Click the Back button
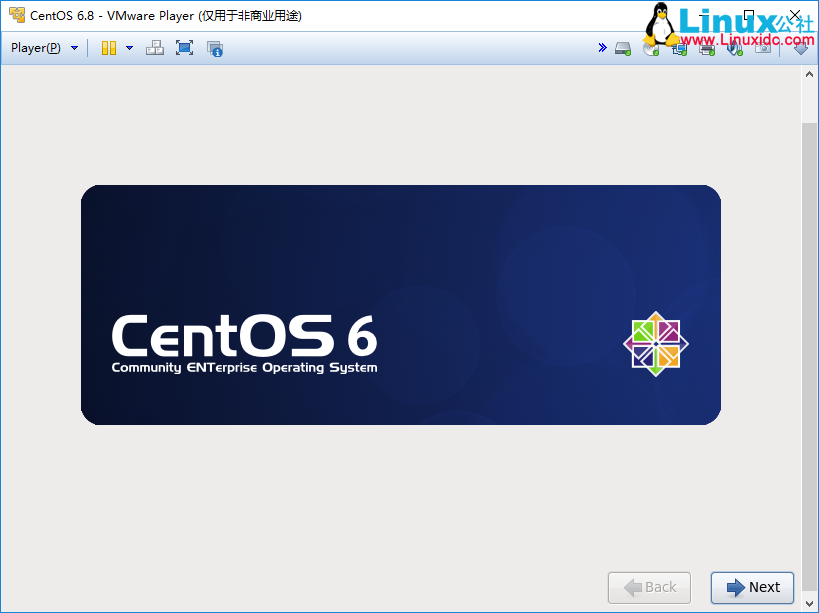This screenshot has width=819, height=613. (x=649, y=587)
